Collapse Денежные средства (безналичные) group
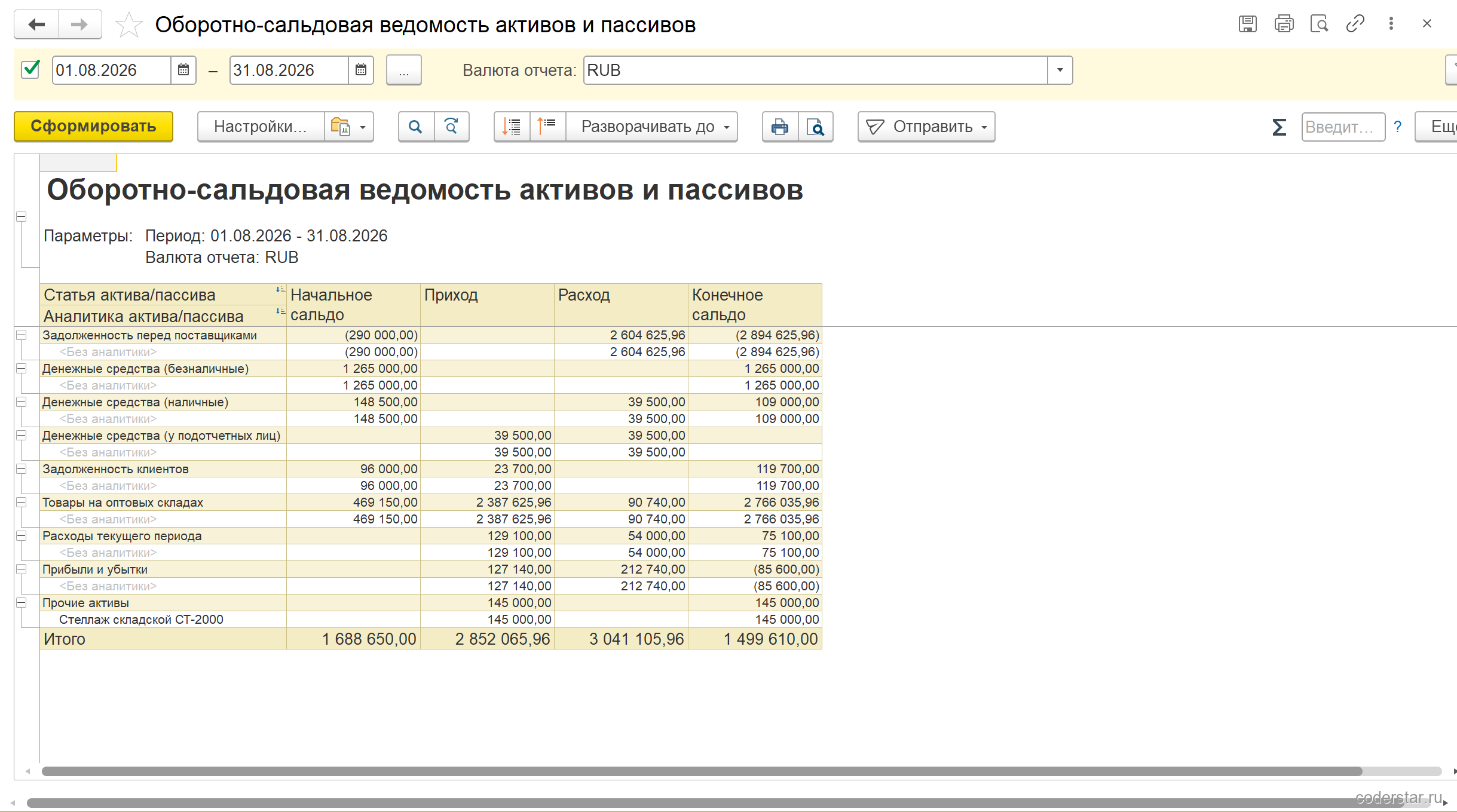Viewport: 1457px width, 812px height. pos(21,369)
